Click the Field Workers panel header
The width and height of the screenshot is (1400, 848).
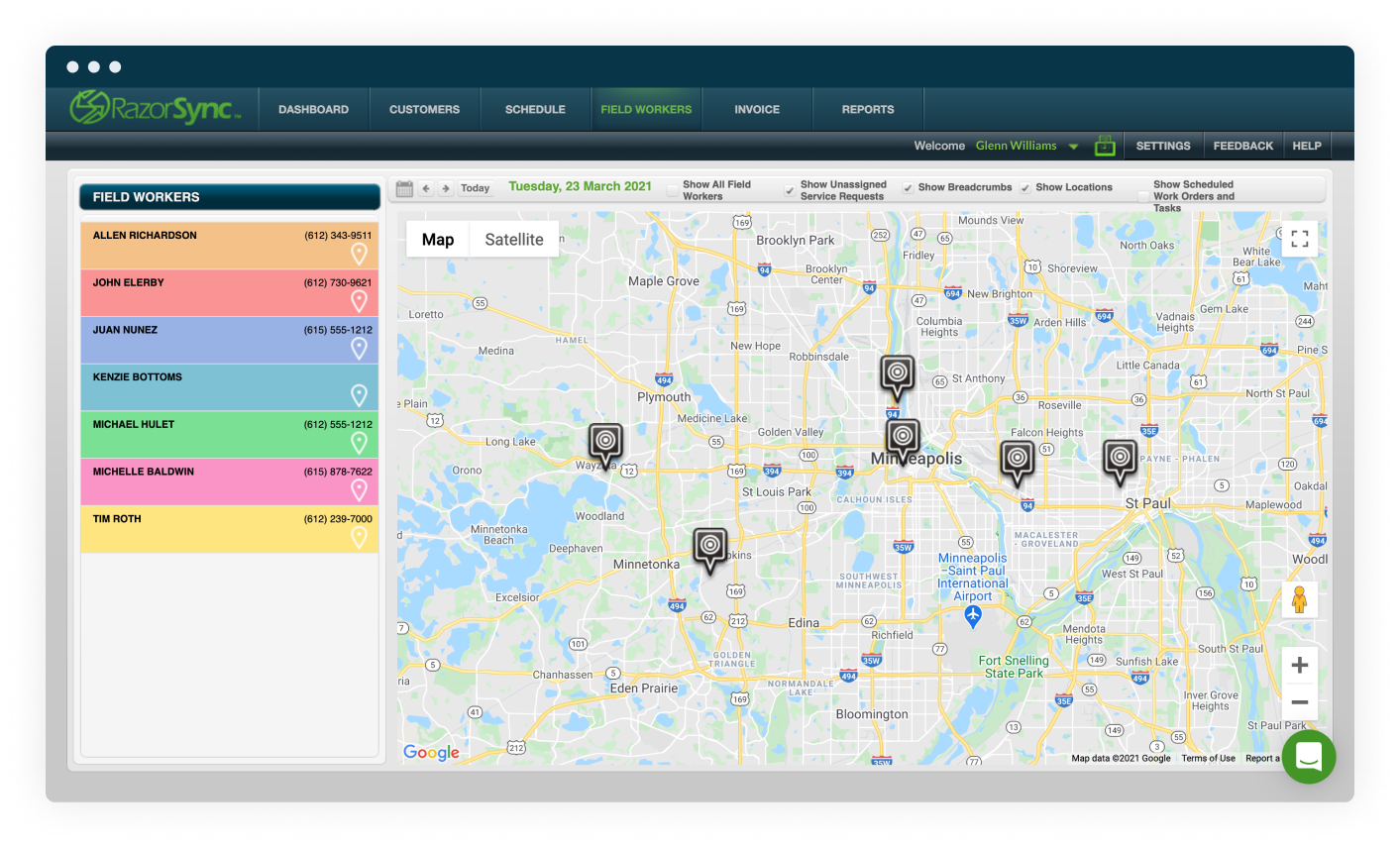(230, 197)
